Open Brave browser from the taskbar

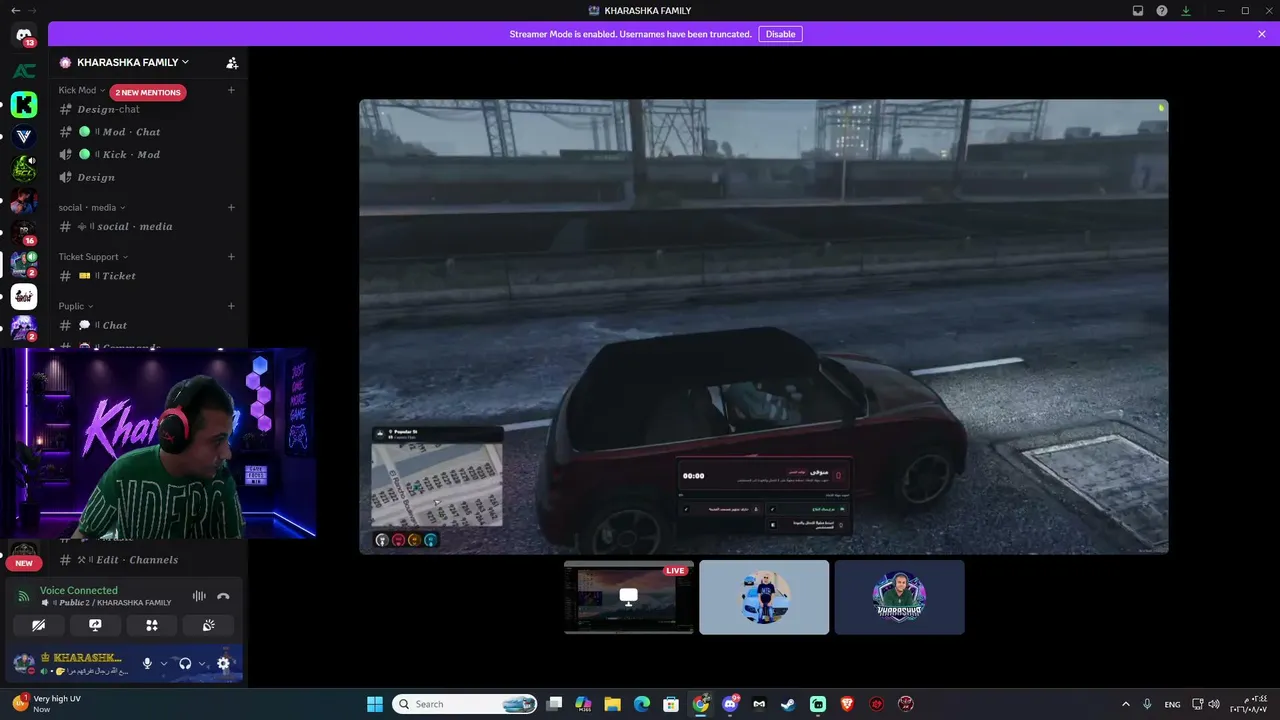[x=848, y=704]
